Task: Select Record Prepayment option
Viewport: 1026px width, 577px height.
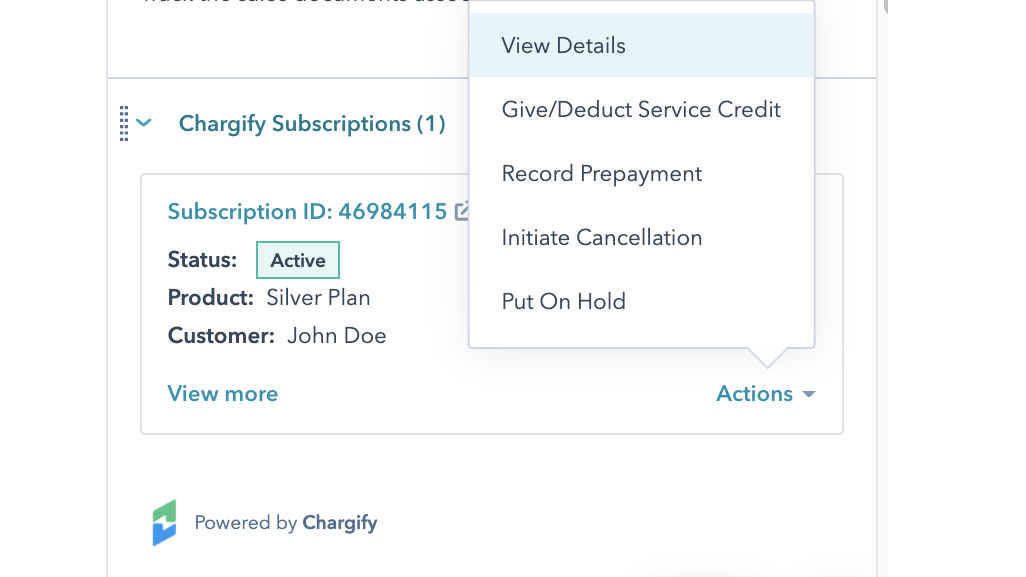Action: tap(602, 173)
